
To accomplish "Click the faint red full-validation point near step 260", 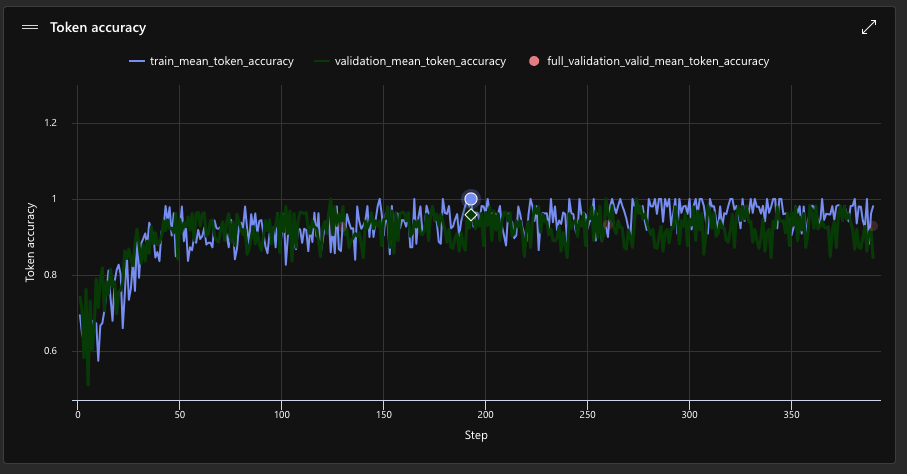I will click(x=607, y=225).
